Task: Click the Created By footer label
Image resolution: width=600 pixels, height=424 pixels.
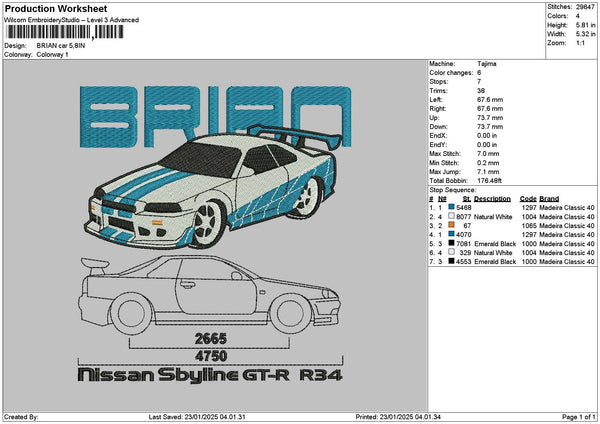Action: tap(21, 417)
